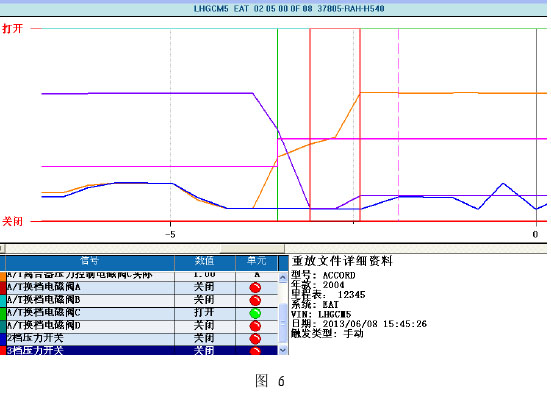The width and height of the screenshot is (551, 398).
Task: Click the 触发类型: 手动 detail line
Action: pos(327,333)
